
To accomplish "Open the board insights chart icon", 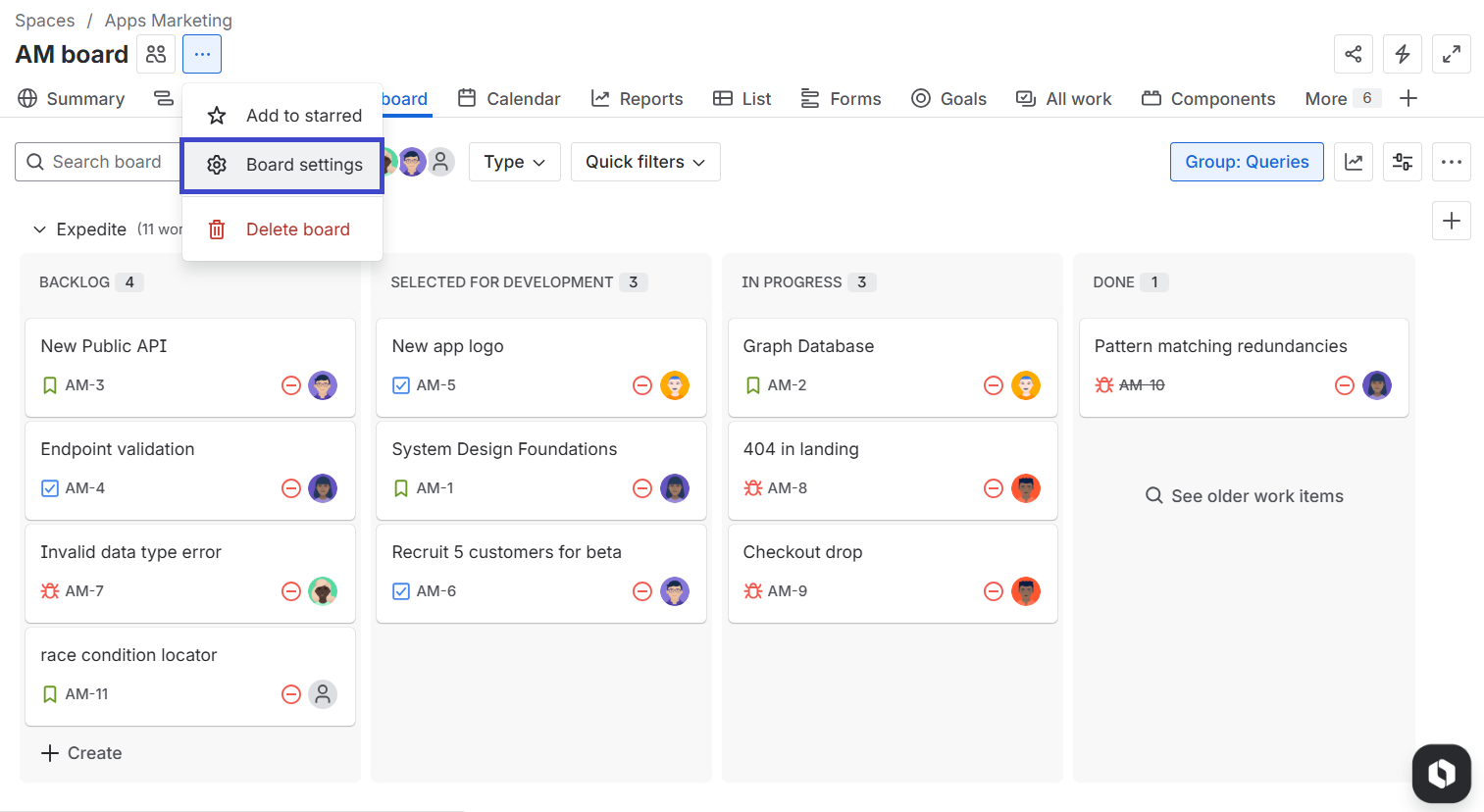I will 1354,162.
